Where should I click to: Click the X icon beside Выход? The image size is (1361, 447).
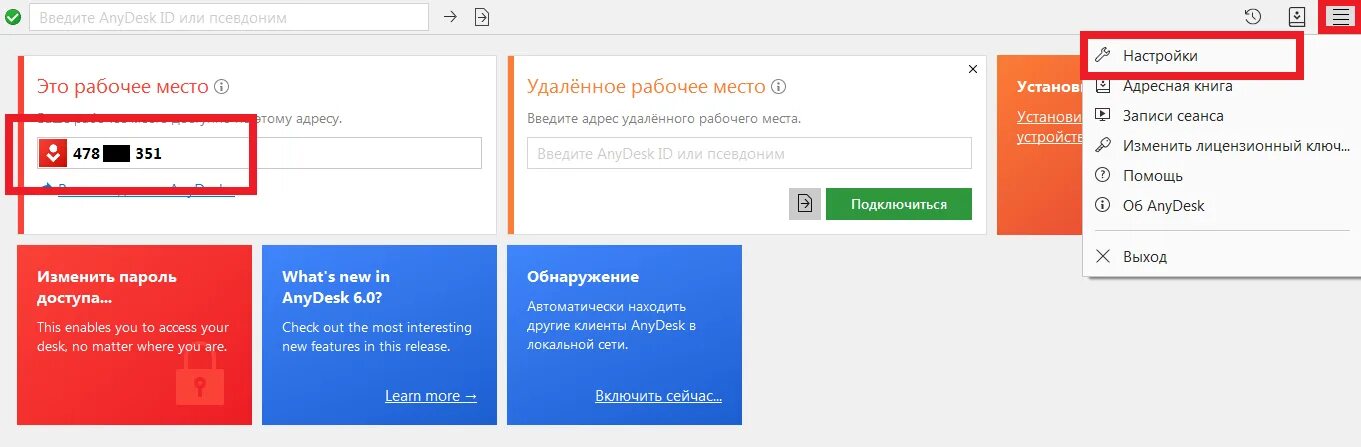tap(1103, 257)
